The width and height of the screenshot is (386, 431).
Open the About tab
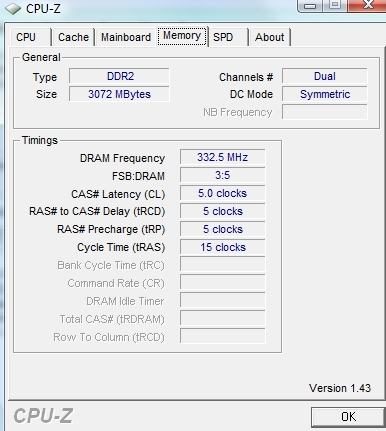[270, 37]
